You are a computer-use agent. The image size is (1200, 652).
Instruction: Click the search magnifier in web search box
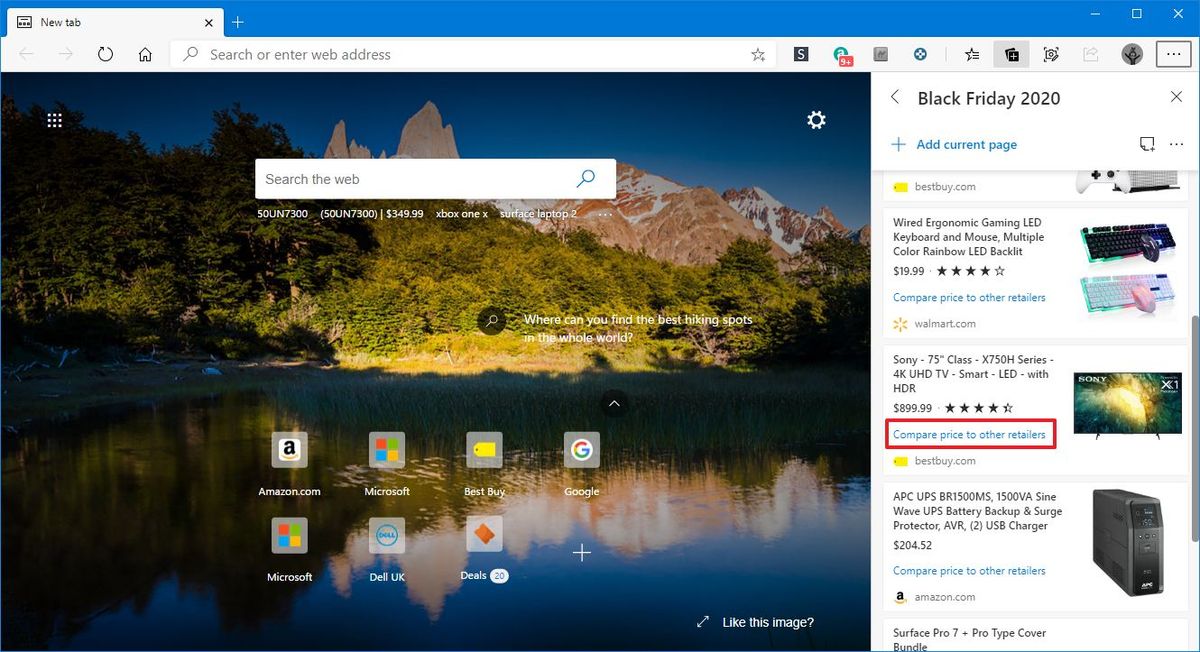[x=586, y=179]
